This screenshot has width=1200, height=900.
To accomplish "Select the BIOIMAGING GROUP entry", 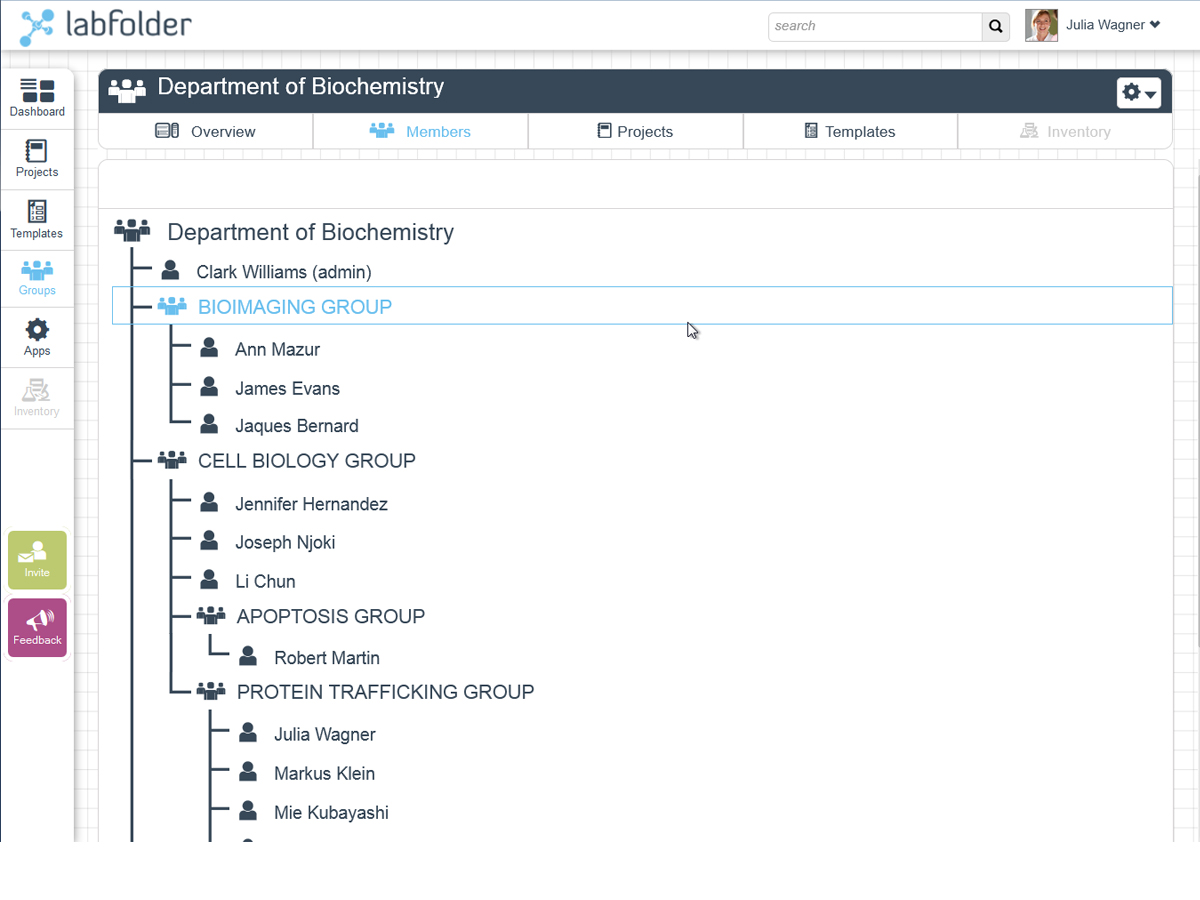I will [294, 307].
